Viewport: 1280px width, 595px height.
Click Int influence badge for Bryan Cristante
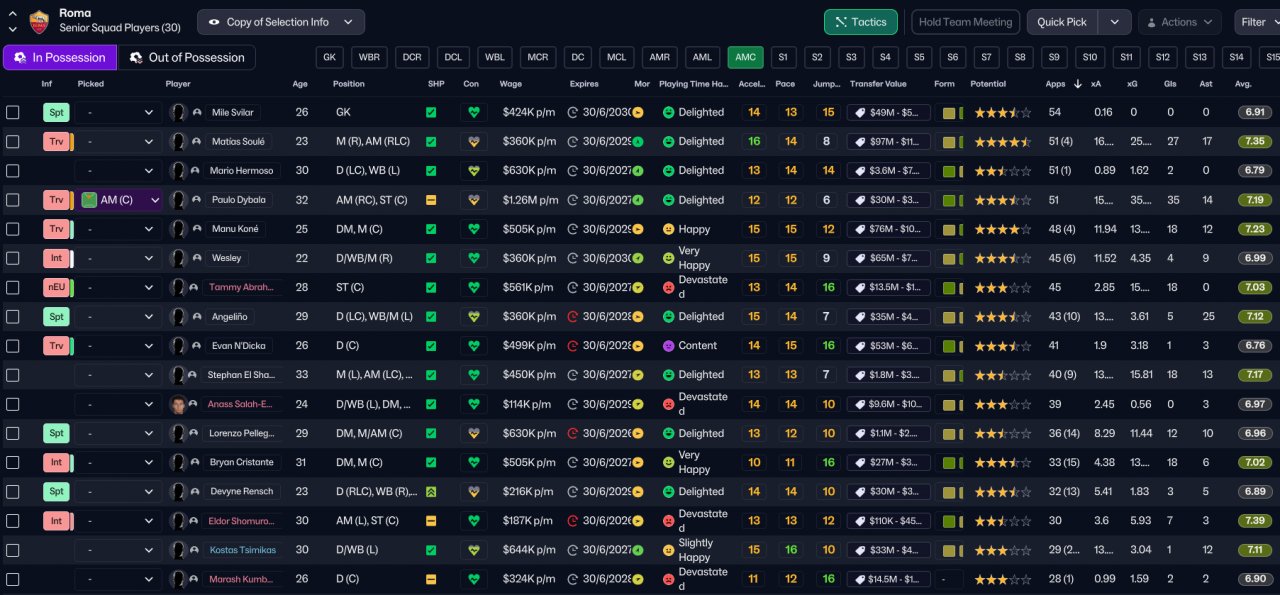pos(57,463)
